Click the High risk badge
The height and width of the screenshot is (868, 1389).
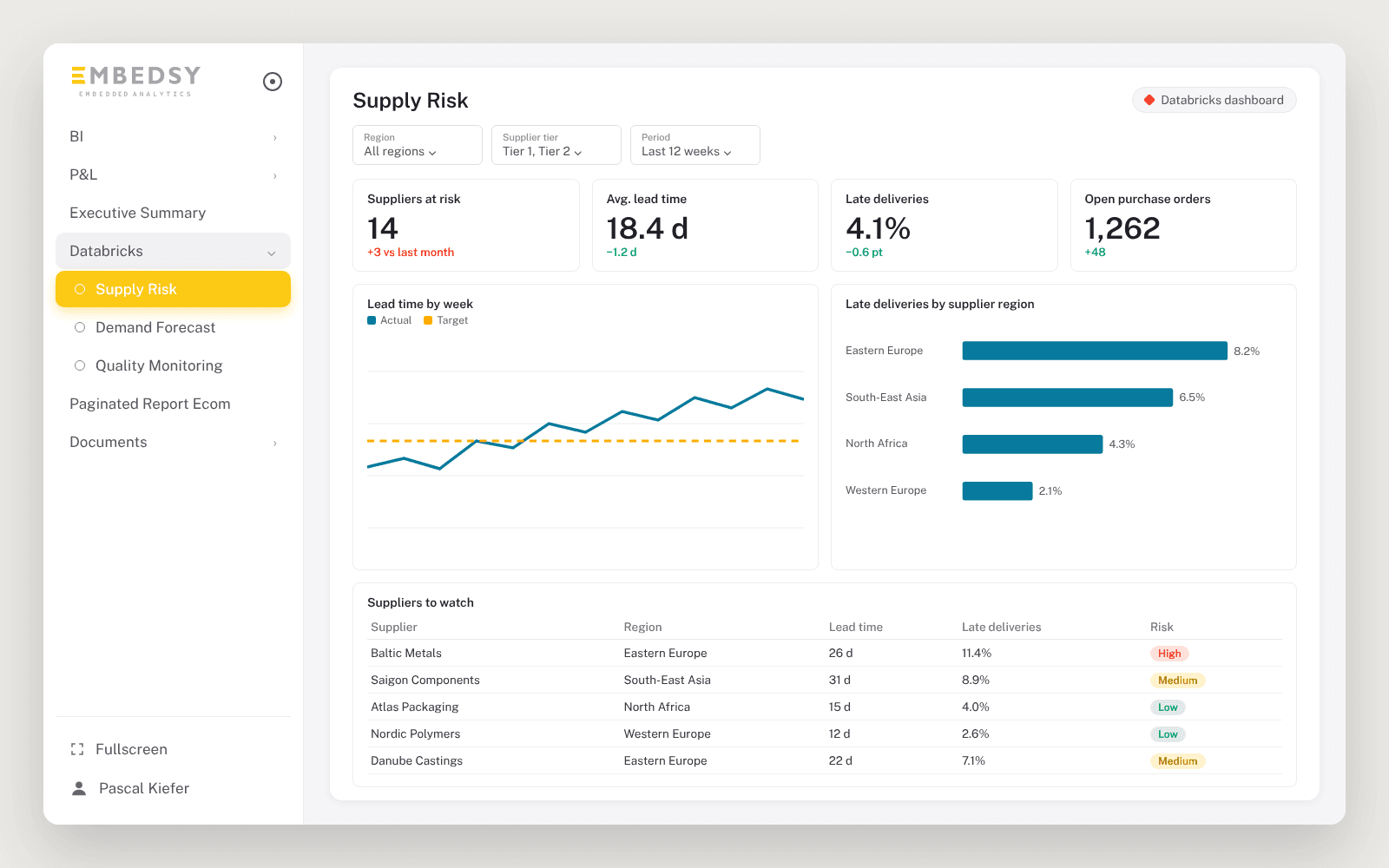[x=1169, y=654]
